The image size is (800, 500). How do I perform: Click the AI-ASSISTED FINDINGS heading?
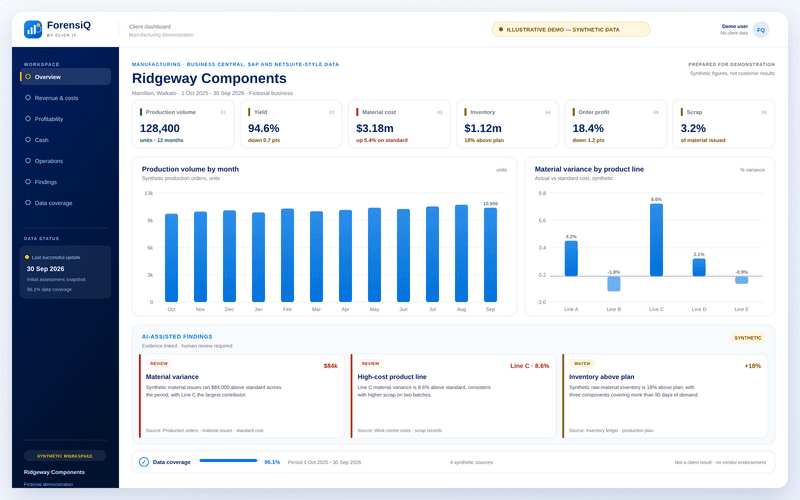point(177,337)
